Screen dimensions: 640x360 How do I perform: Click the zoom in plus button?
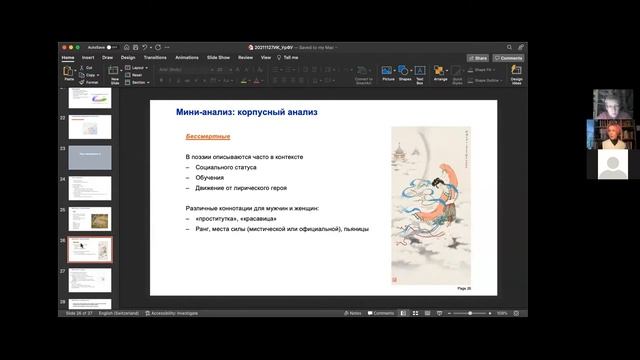[490, 313]
